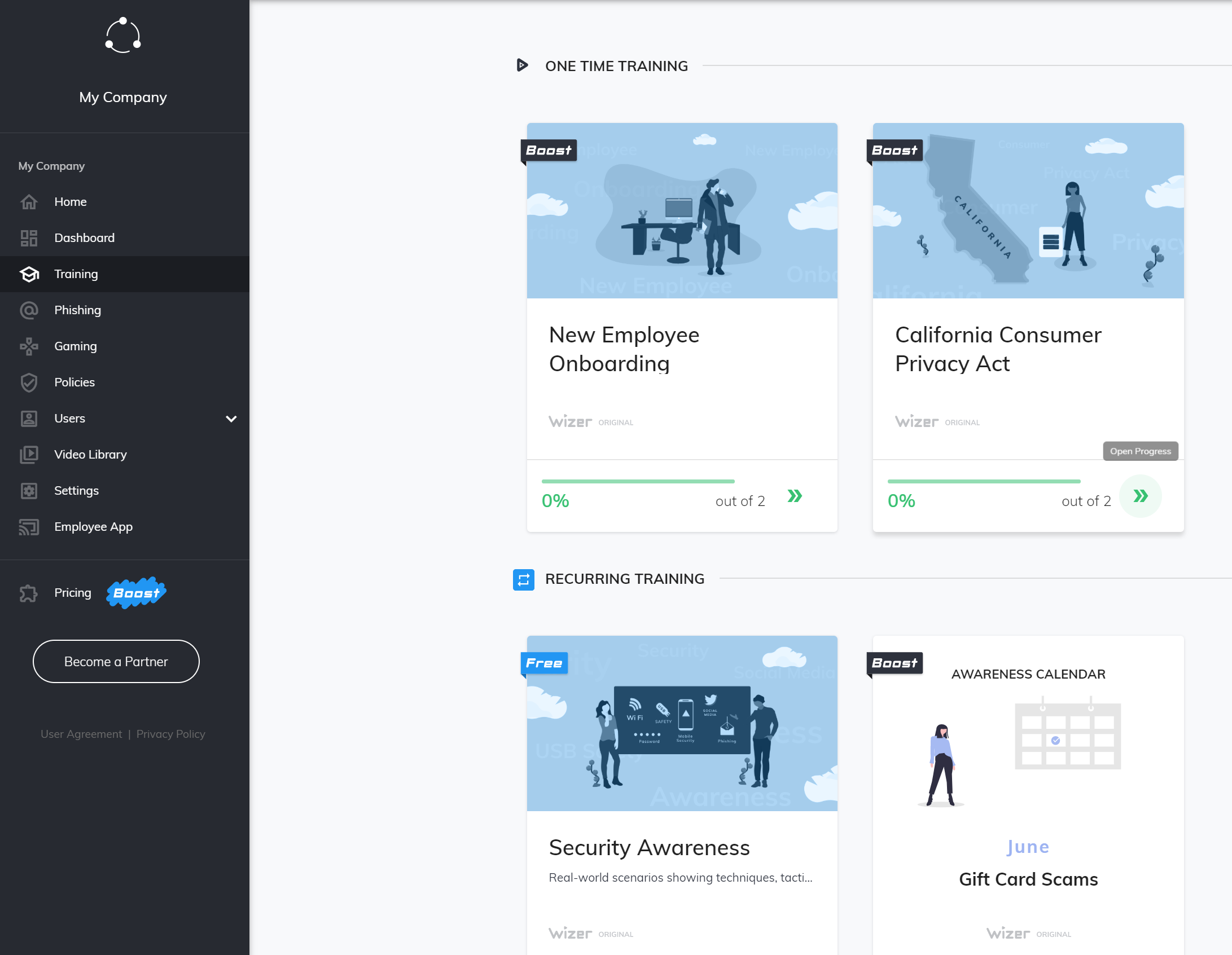Click 0% progress on Onboarding card

coord(555,501)
